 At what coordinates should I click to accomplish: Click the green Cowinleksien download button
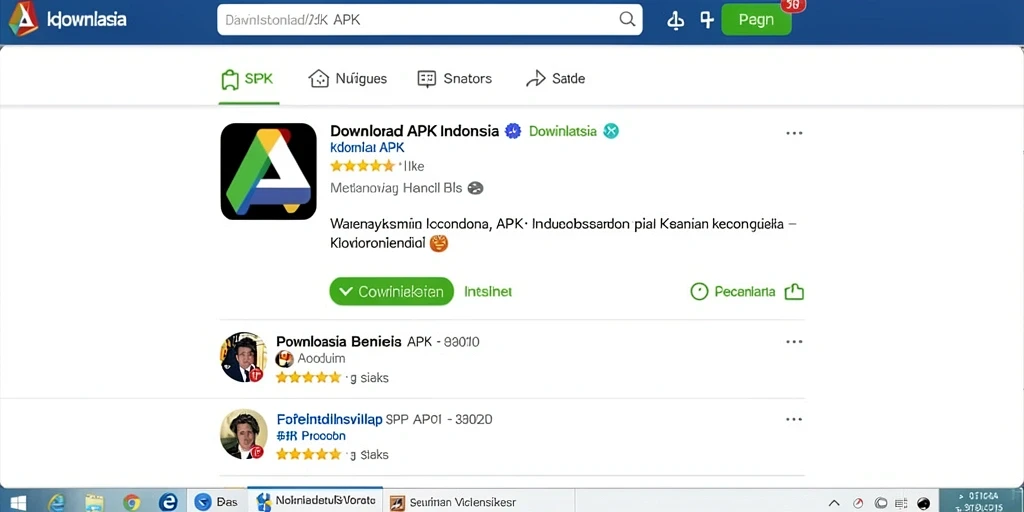(391, 291)
